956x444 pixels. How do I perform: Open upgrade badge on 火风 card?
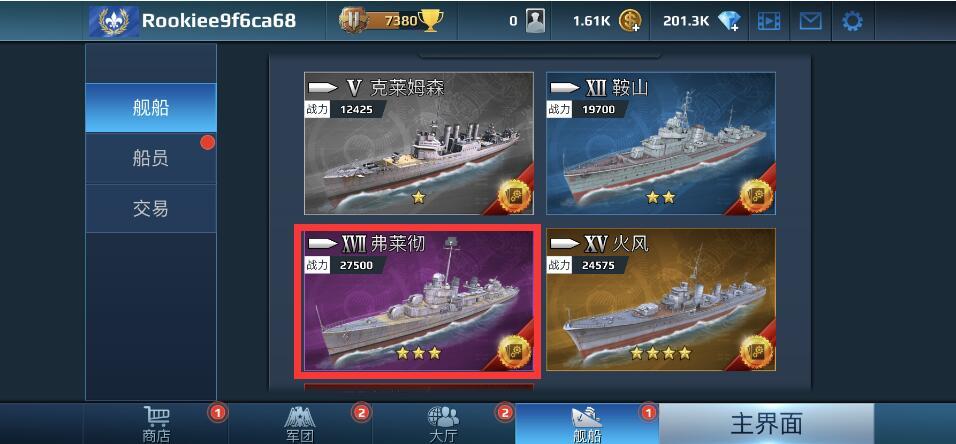(x=756, y=352)
